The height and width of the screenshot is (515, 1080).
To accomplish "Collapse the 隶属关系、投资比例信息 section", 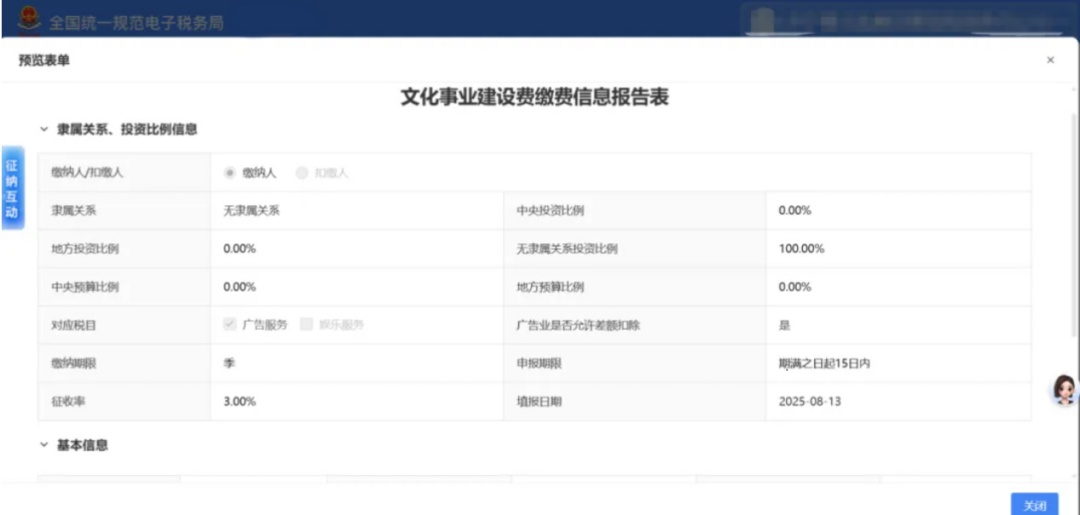I will (43, 129).
